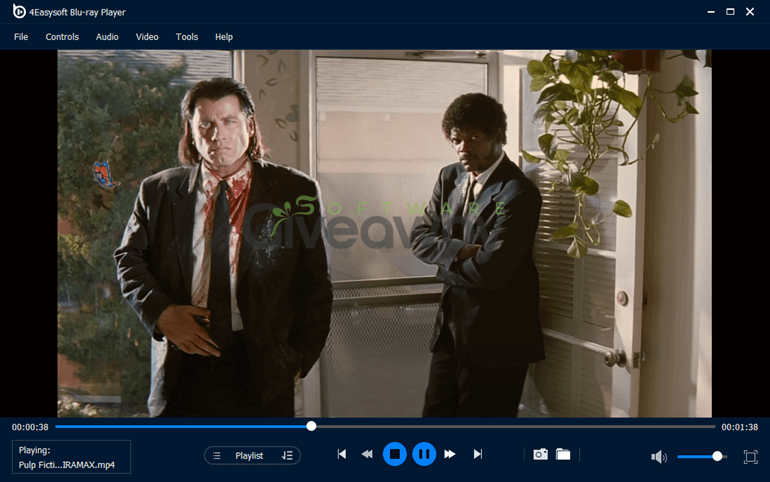770x482 pixels.
Task: Open the Video menu
Action: (x=147, y=37)
